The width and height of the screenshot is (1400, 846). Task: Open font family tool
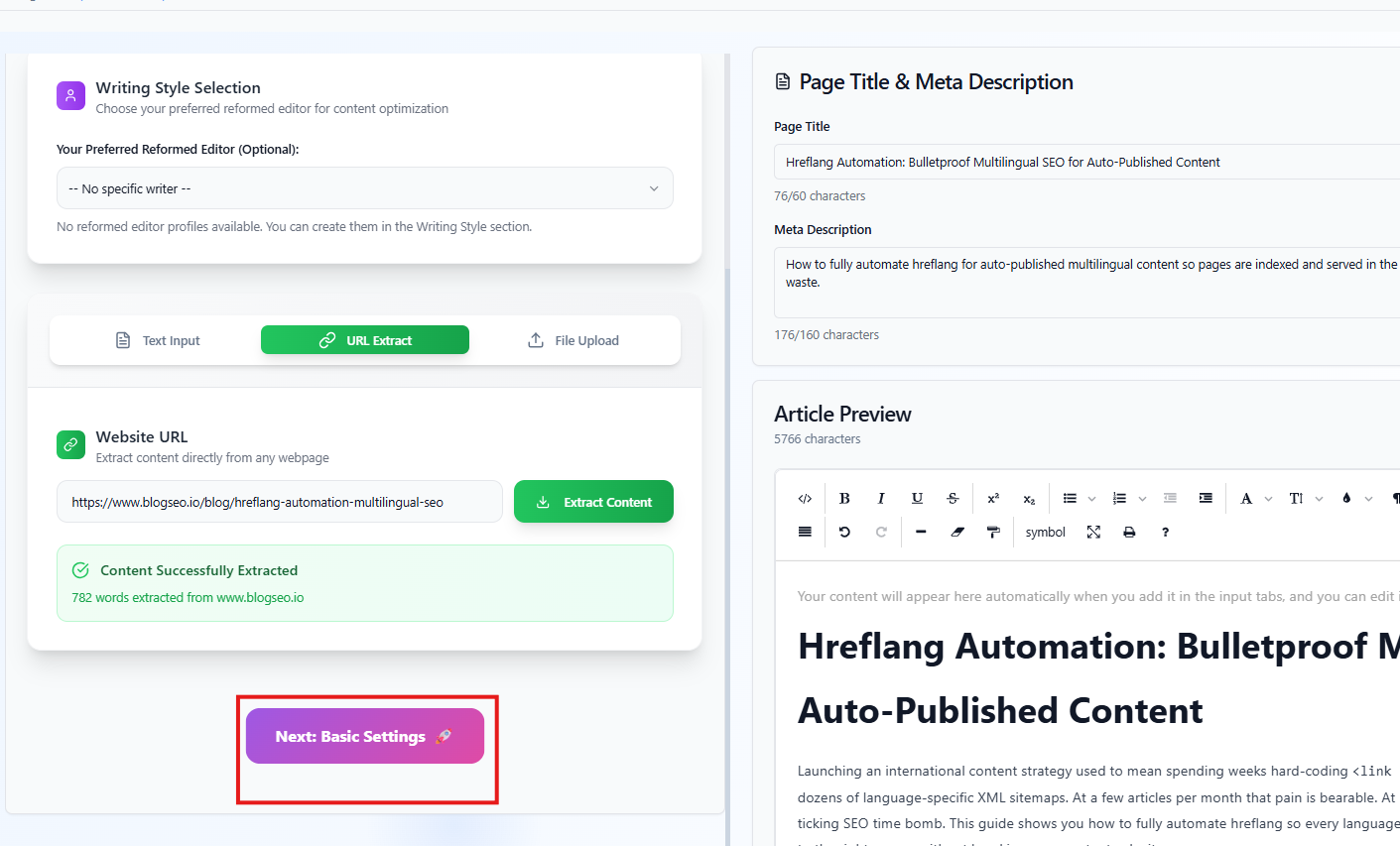click(x=1246, y=499)
